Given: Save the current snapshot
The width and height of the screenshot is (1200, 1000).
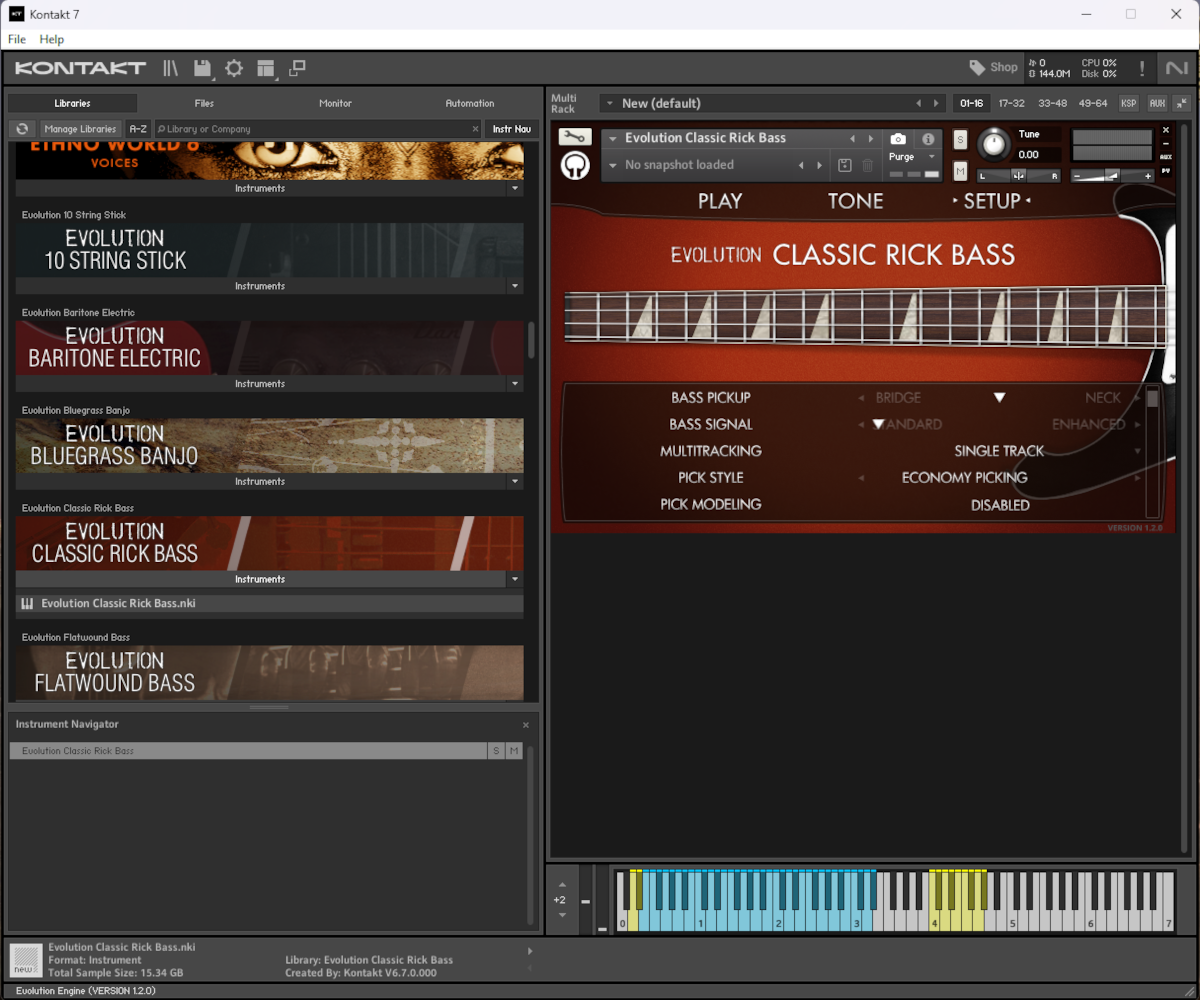Looking at the screenshot, I should pos(845,165).
